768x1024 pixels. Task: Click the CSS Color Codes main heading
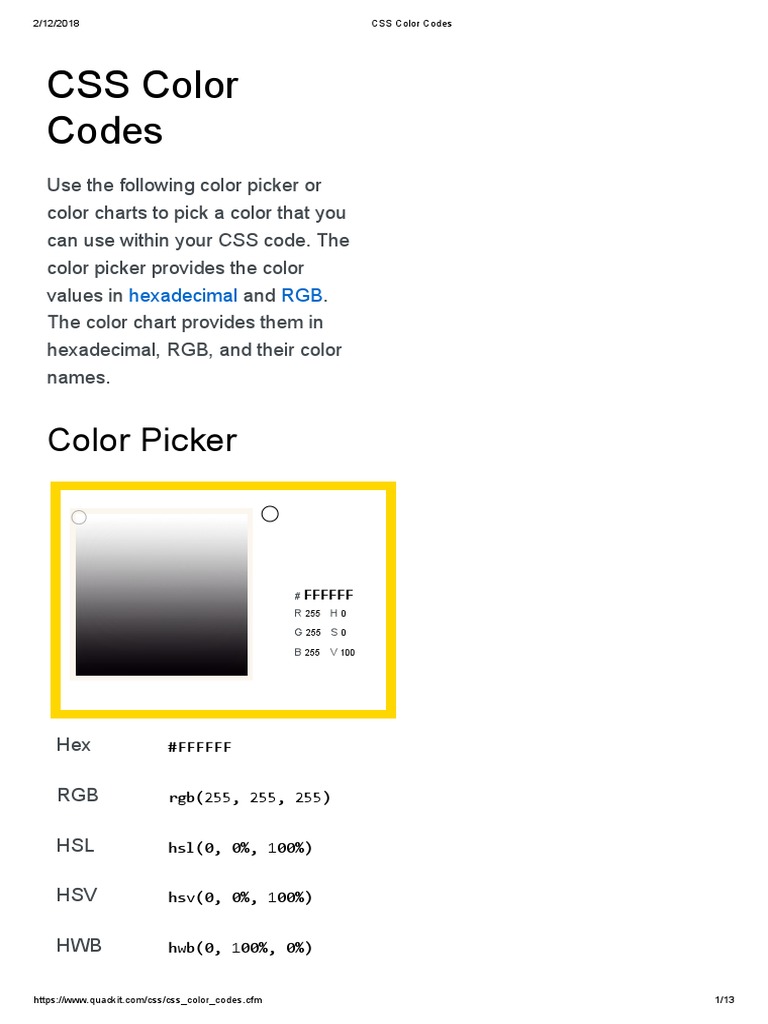click(x=142, y=108)
